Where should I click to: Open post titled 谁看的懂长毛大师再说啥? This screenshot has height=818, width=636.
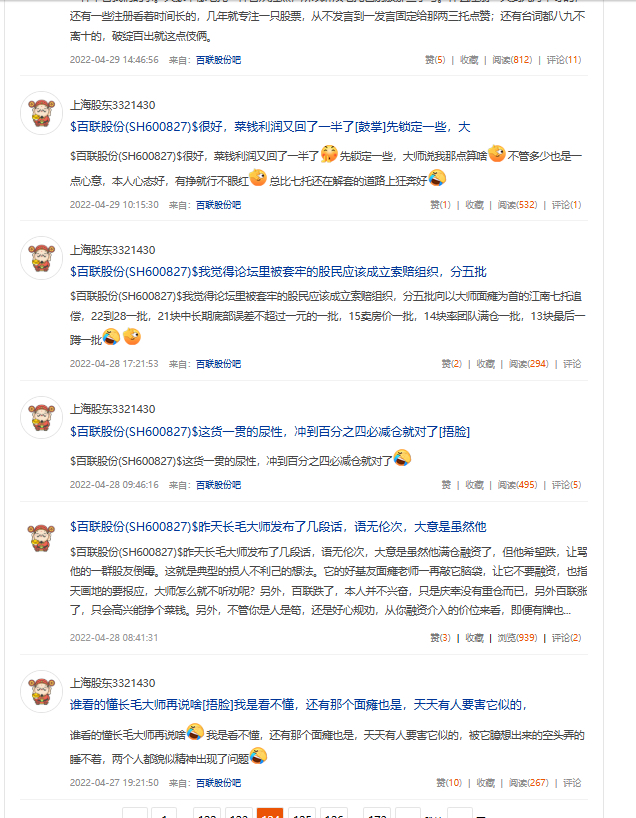tap(298, 705)
